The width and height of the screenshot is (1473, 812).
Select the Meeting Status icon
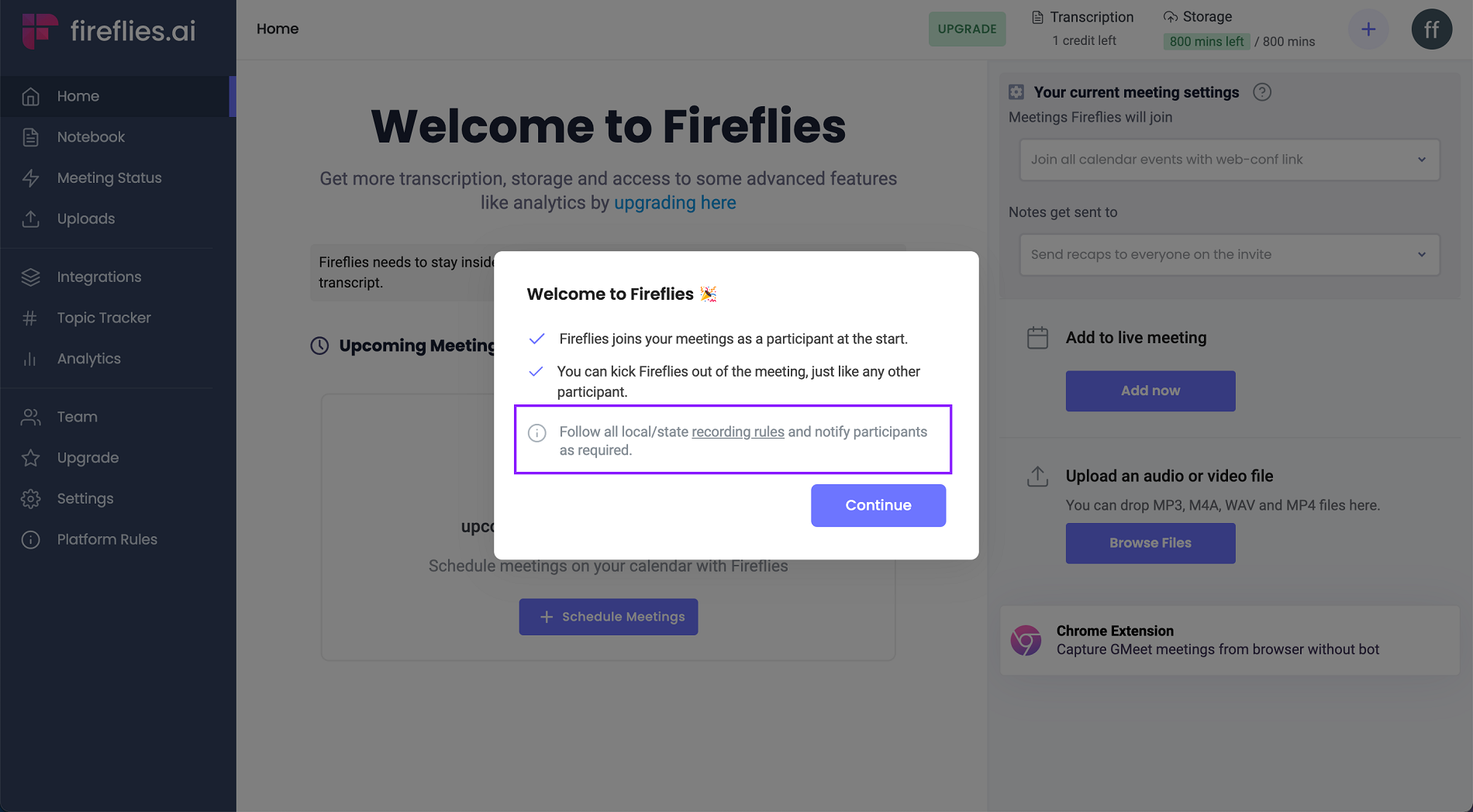coord(31,177)
